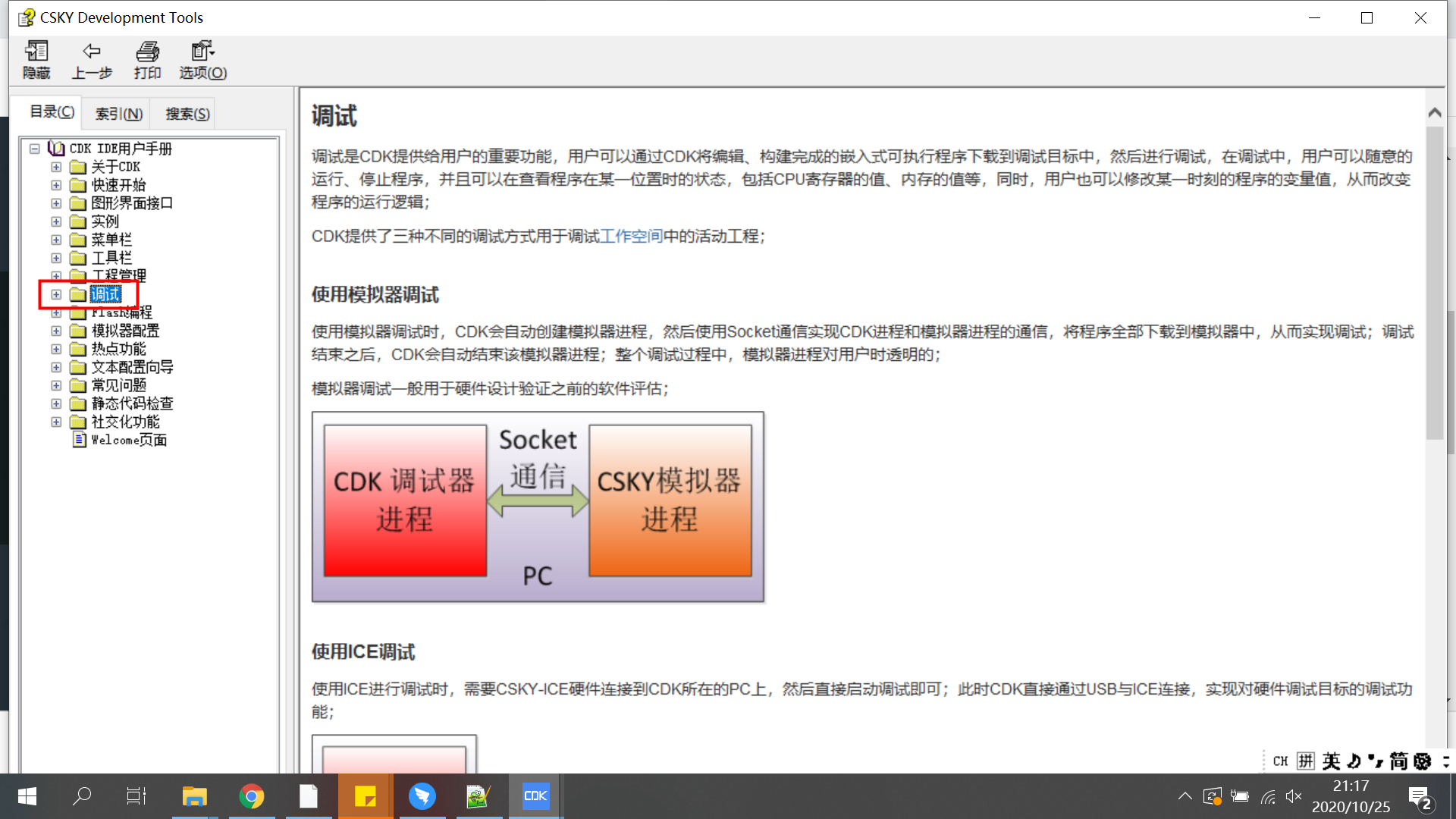Screen dimensions: 1456x819
Task: Open the 工作空间 hyperlink in the text
Action: click(631, 237)
